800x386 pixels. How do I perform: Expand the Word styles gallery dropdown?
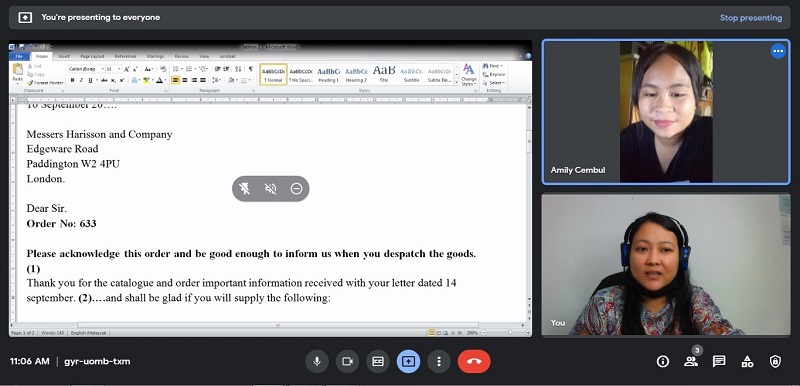[456, 82]
